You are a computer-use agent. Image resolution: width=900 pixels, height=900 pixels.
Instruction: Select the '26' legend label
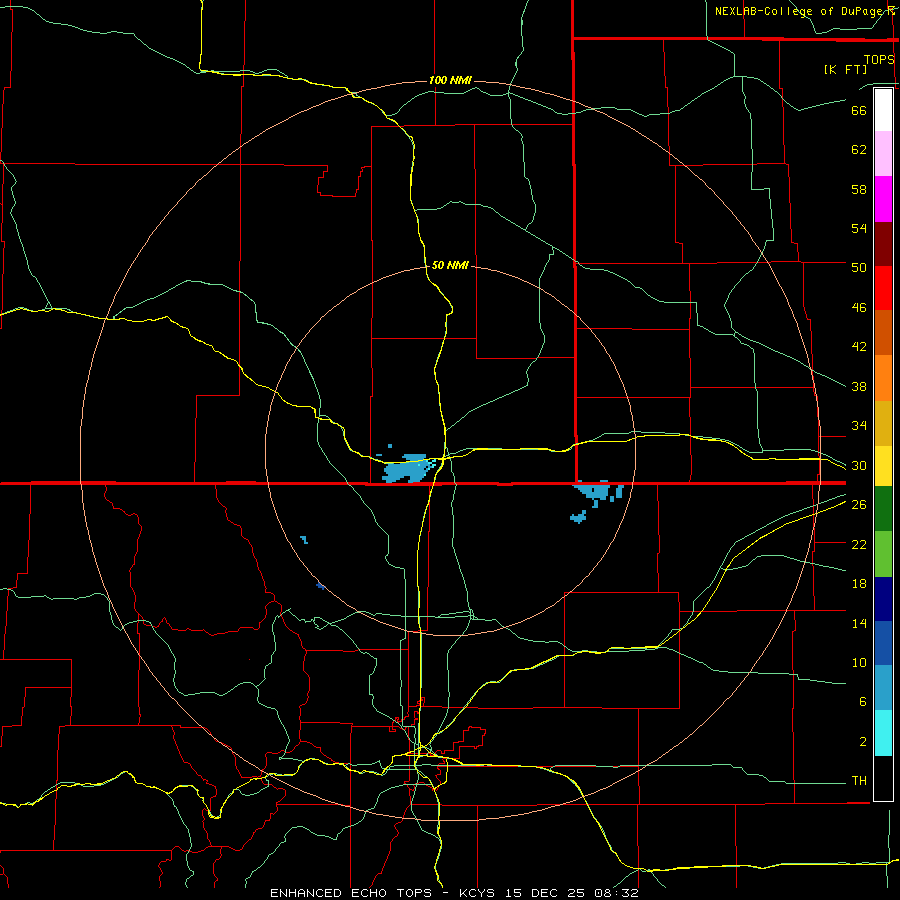[x=859, y=505]
